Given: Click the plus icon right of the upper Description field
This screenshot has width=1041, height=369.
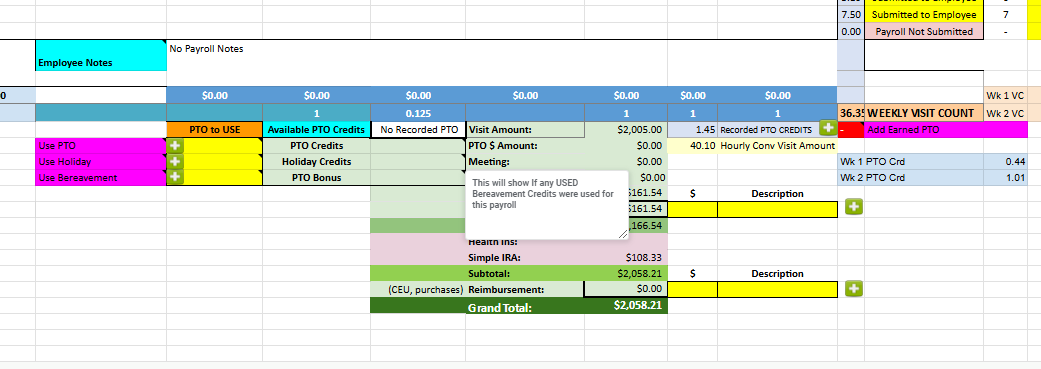Looking at the screenshot, I should (x=854, y=208).
